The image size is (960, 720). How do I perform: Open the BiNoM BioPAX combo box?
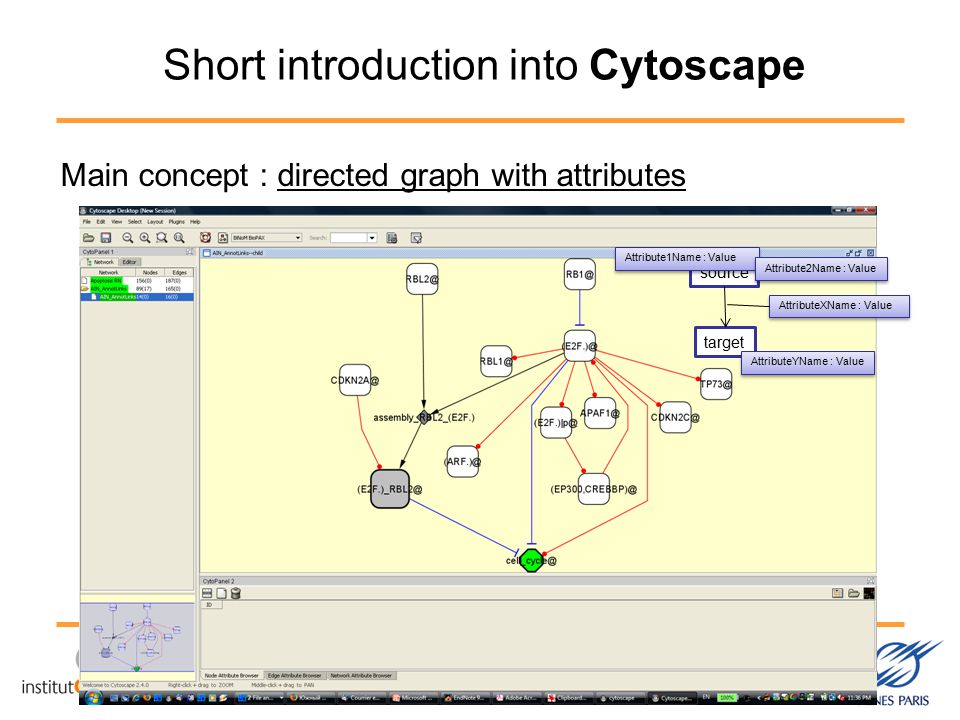point(266,238)
